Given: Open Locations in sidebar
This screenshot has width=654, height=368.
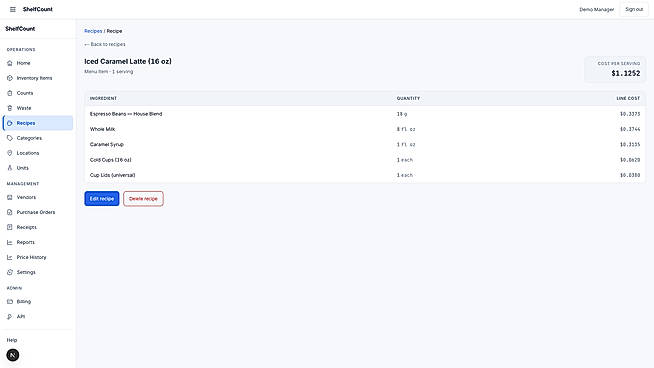Looking at the screenshot, I should click(x=38, y=153).
